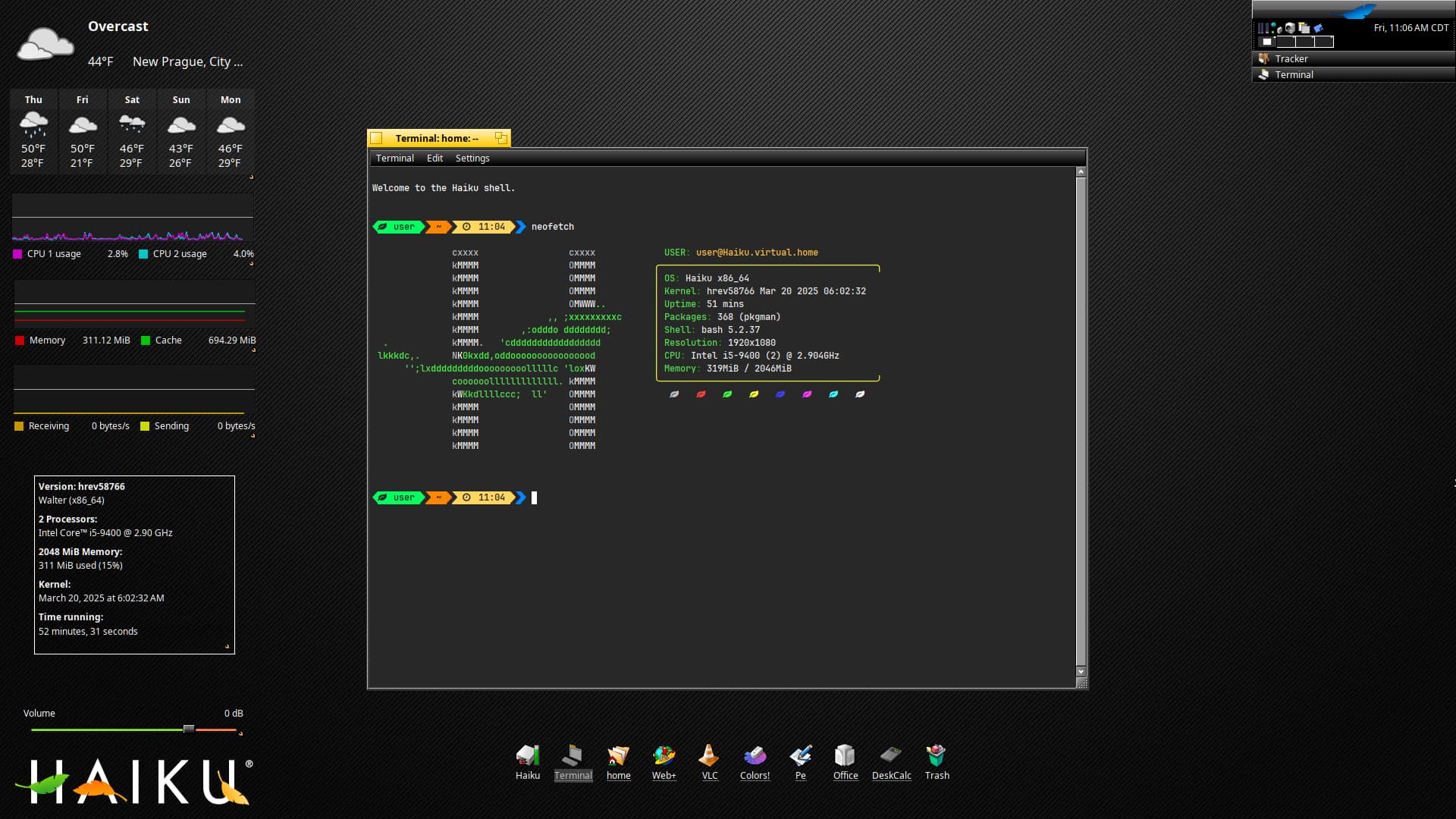Click the CPU usage activity graph
1456x819 pixels.
133,218
